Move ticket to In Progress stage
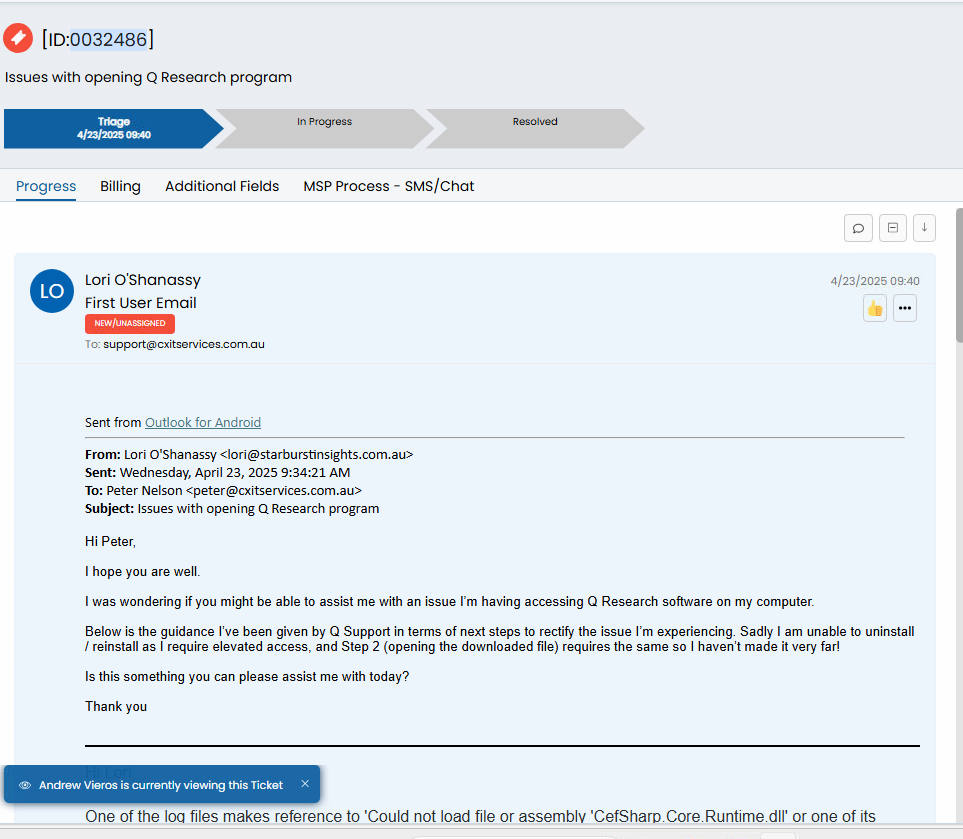Image resolution: width=963 pixels, height=839 pixels. tap(324, 128)
